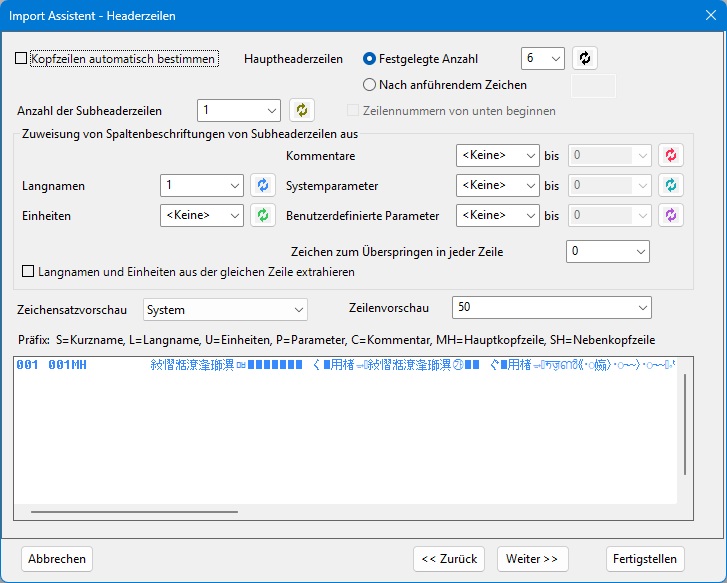Click the Fertigstellen button
This screenshot has height=583, width=727.
click(x=645, y=559)
